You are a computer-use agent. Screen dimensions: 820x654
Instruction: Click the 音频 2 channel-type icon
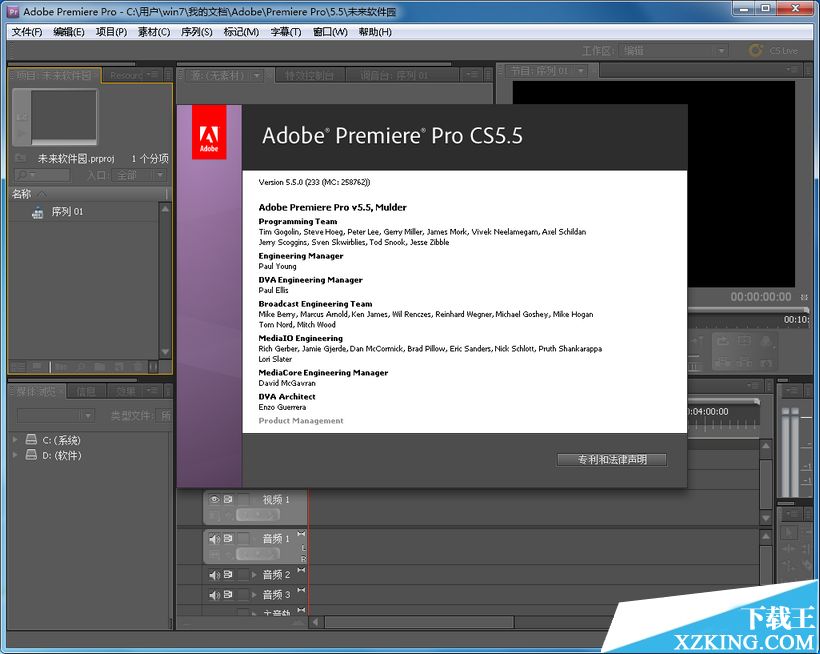[301, 570]
